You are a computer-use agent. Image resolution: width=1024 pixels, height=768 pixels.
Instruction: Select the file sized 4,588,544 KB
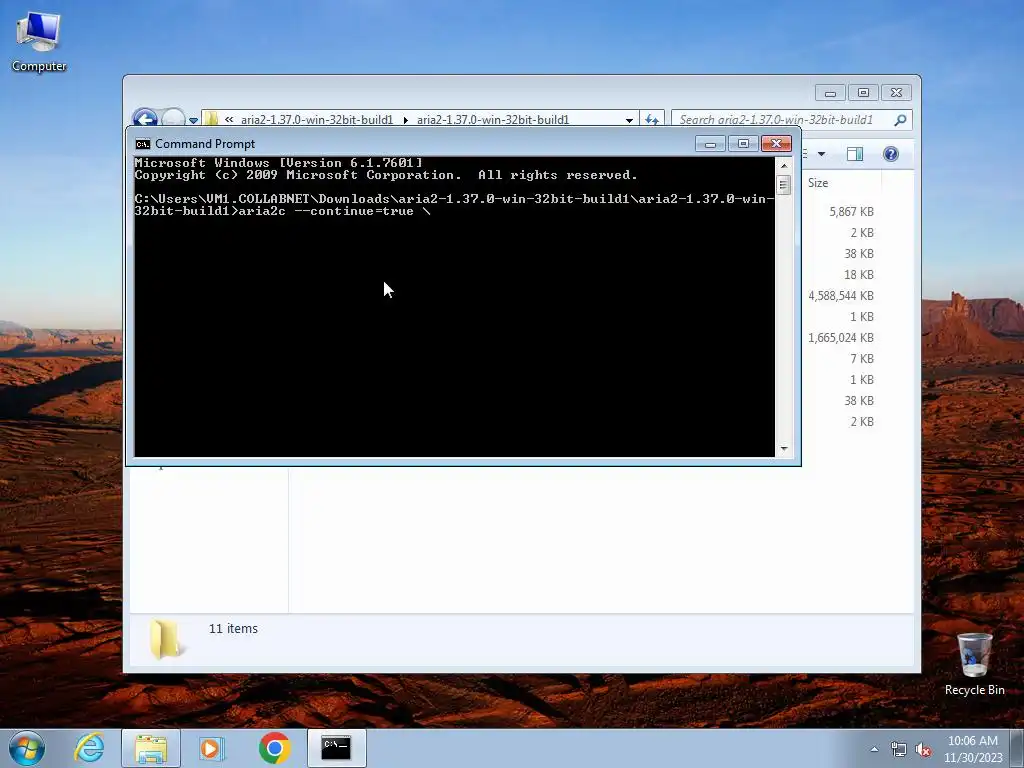pos(841,296)
